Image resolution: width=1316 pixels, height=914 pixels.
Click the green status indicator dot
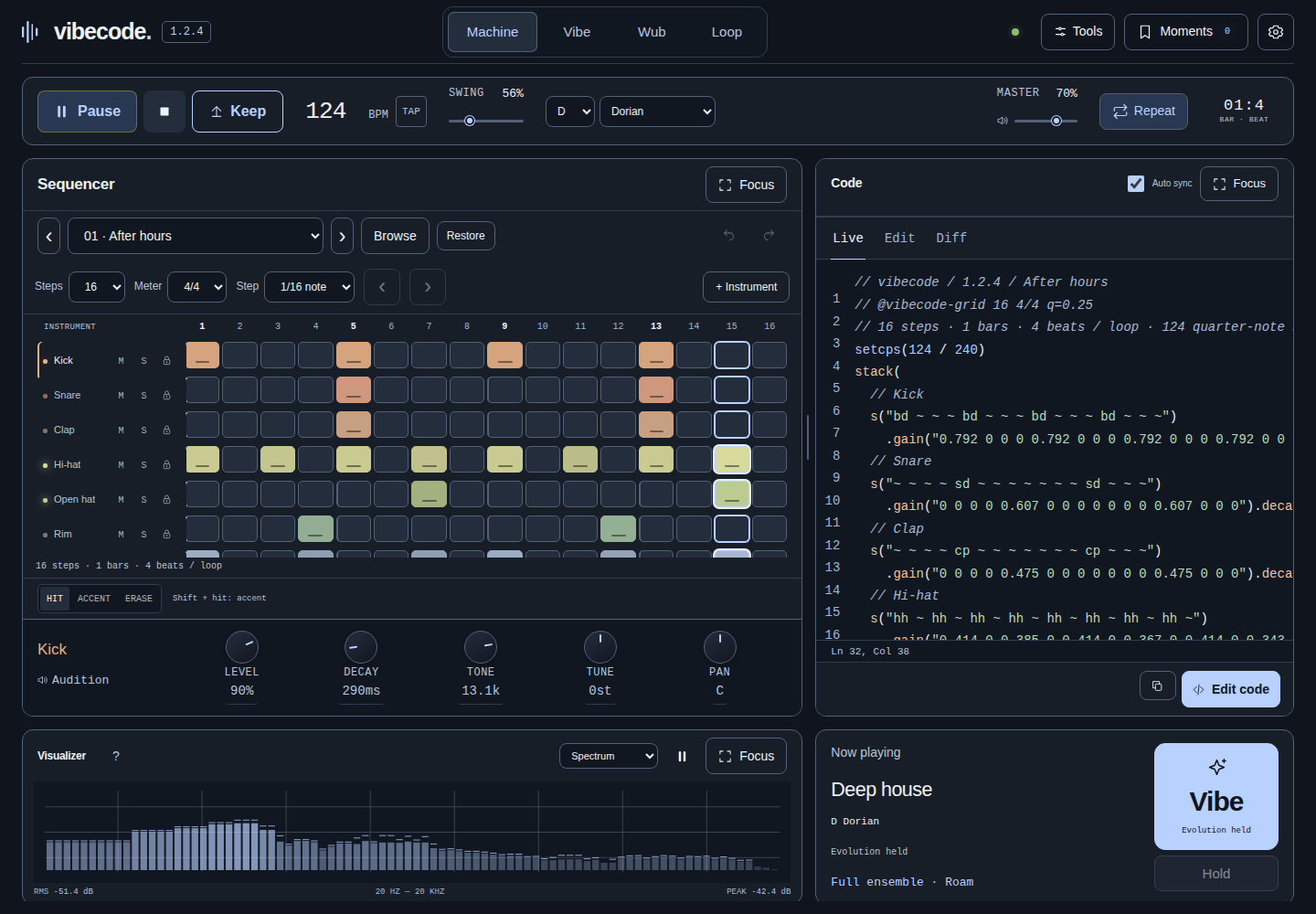tap(1015, 32)
